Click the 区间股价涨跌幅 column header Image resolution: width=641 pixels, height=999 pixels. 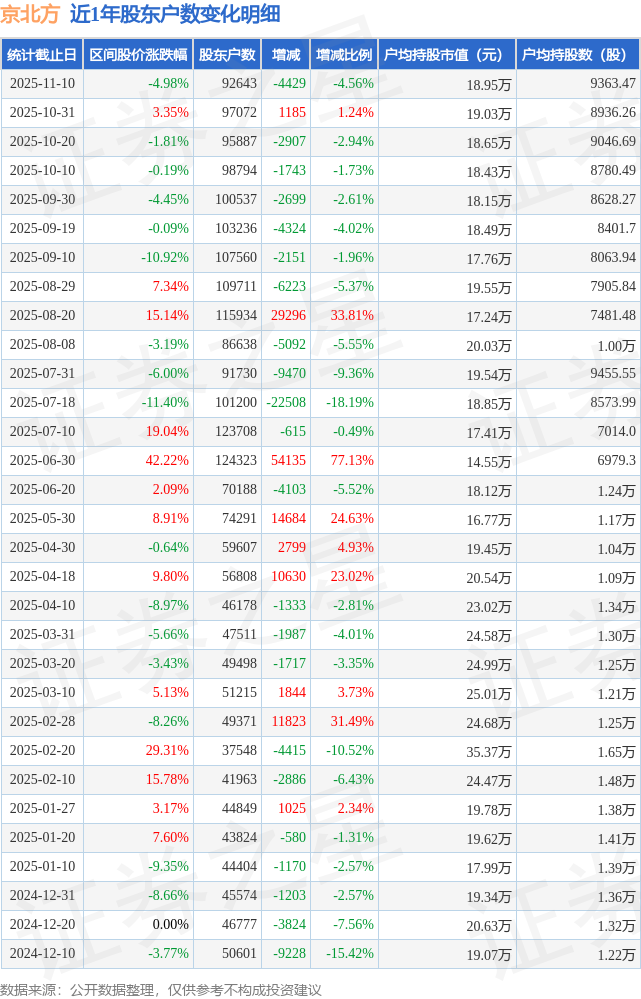click(137, 55)
